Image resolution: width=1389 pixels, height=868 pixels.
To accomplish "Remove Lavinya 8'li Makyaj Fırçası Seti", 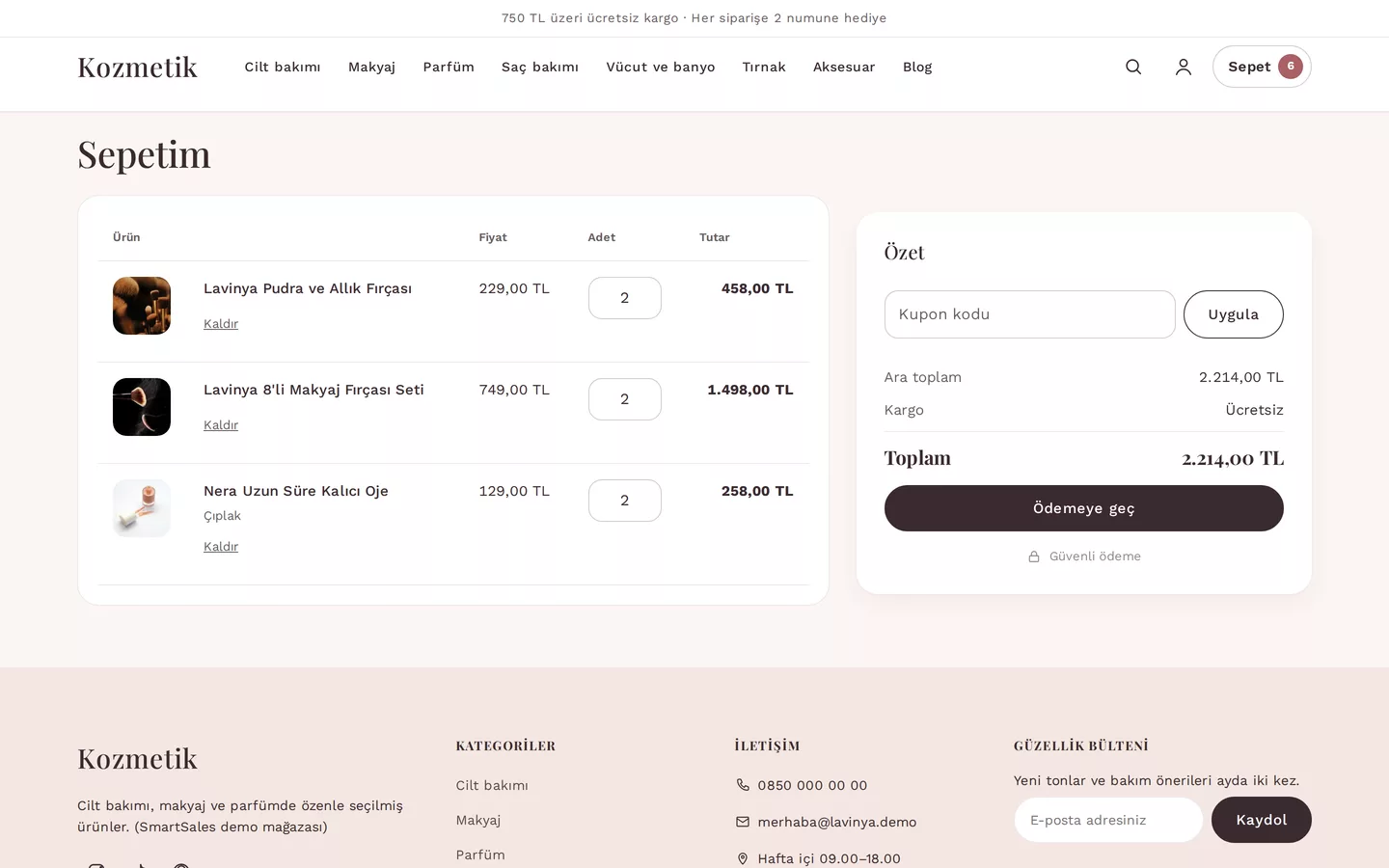I will click(x=221, y=425).
